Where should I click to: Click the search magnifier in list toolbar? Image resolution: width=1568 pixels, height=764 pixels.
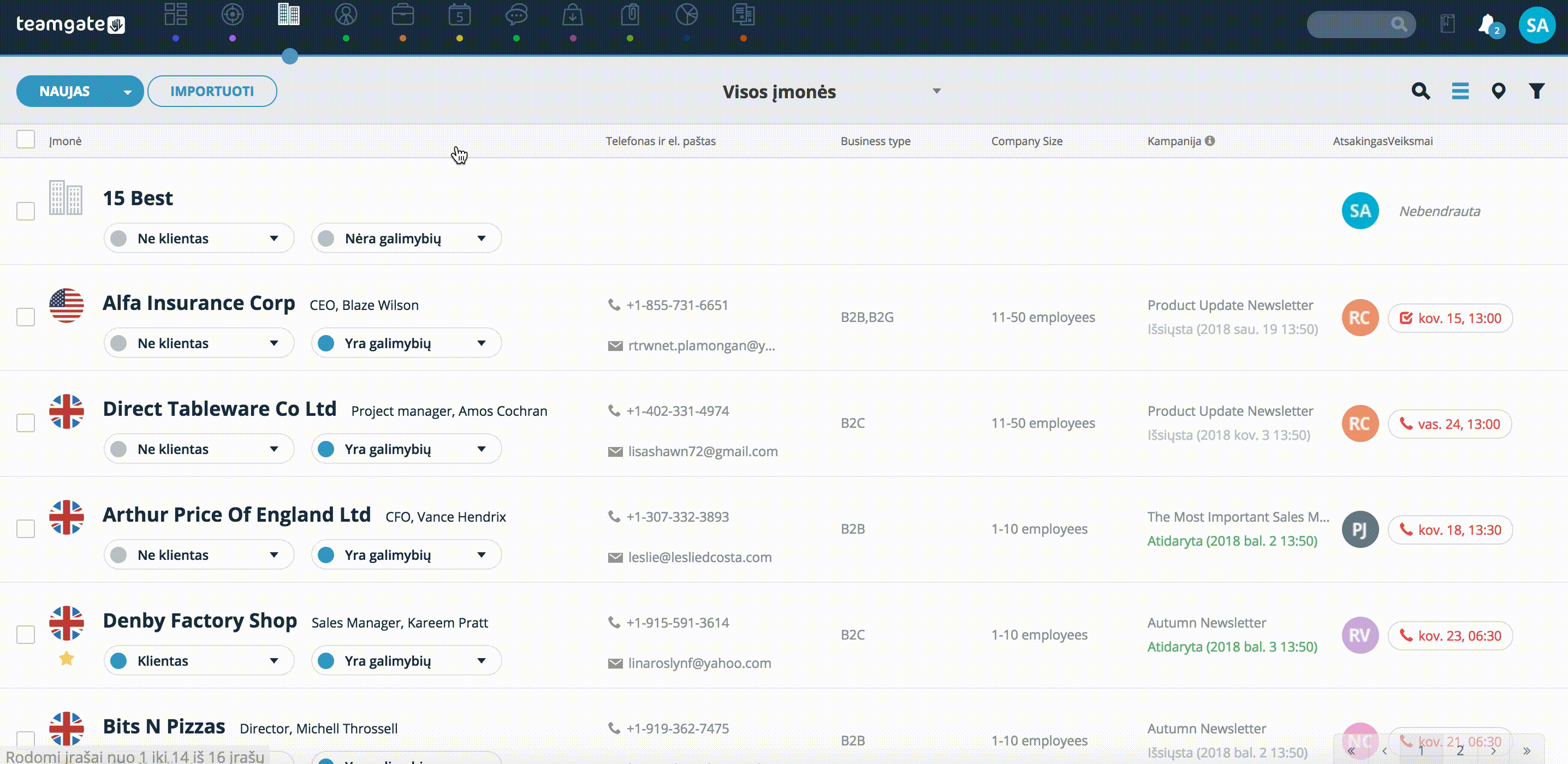tap(1421, 91)
